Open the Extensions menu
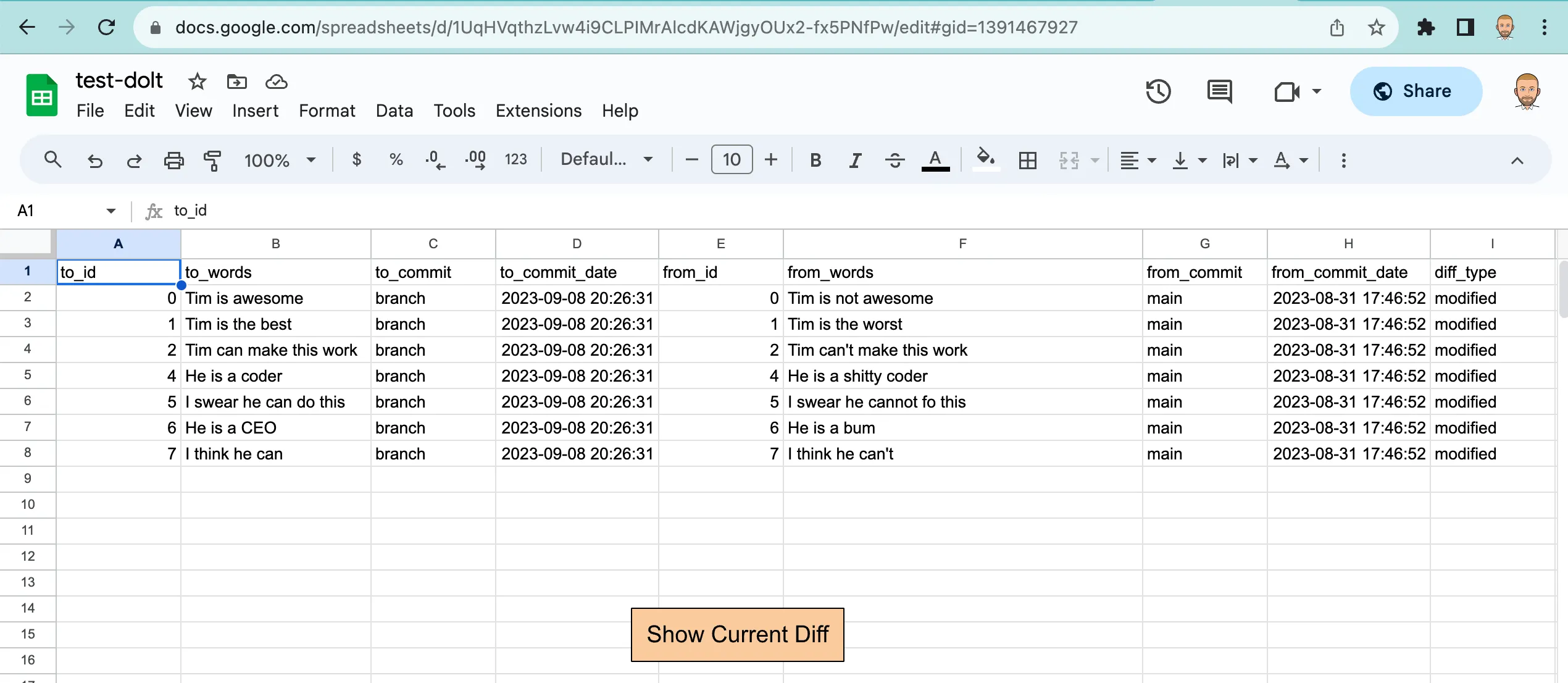 point(538,111)
